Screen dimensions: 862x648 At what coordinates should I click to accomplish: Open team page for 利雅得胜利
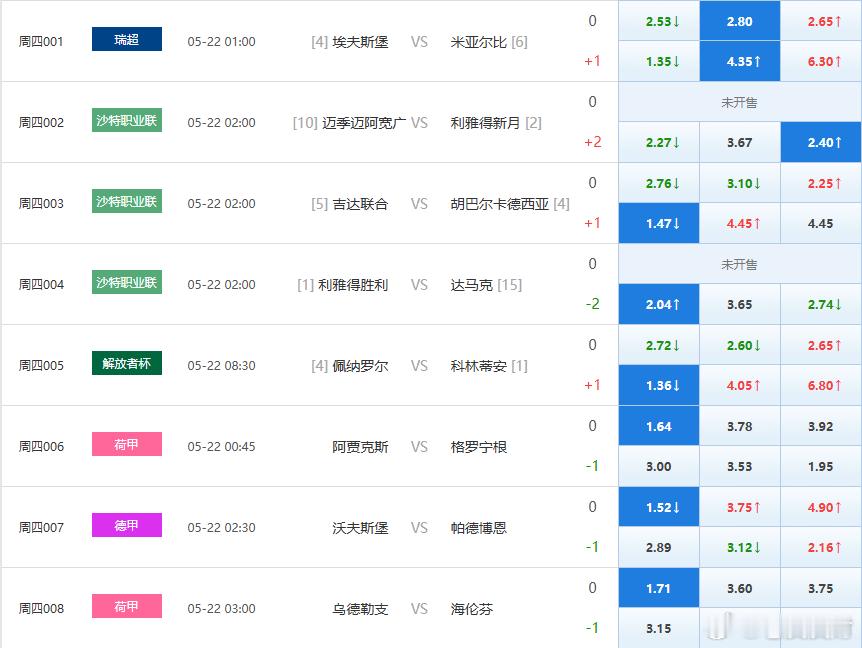pyautogui.click(x=353, y=285)
